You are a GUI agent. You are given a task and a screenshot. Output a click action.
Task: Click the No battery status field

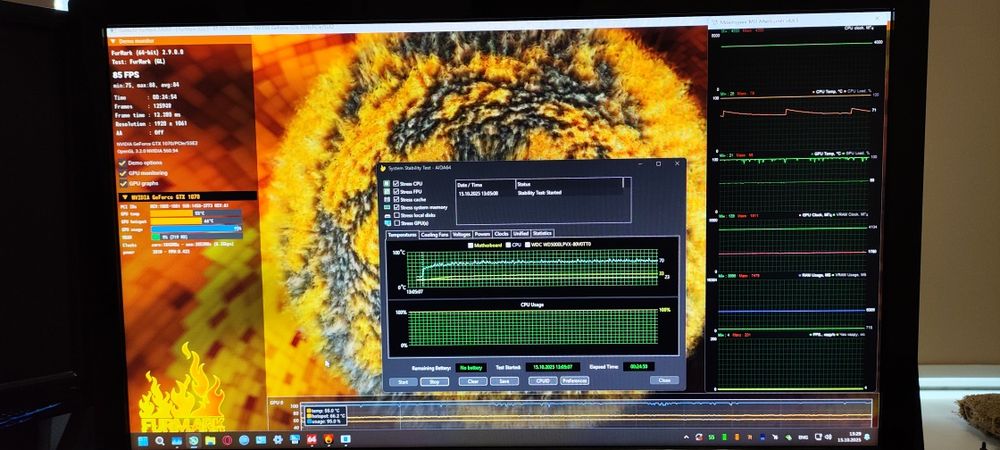pos(471,368)
